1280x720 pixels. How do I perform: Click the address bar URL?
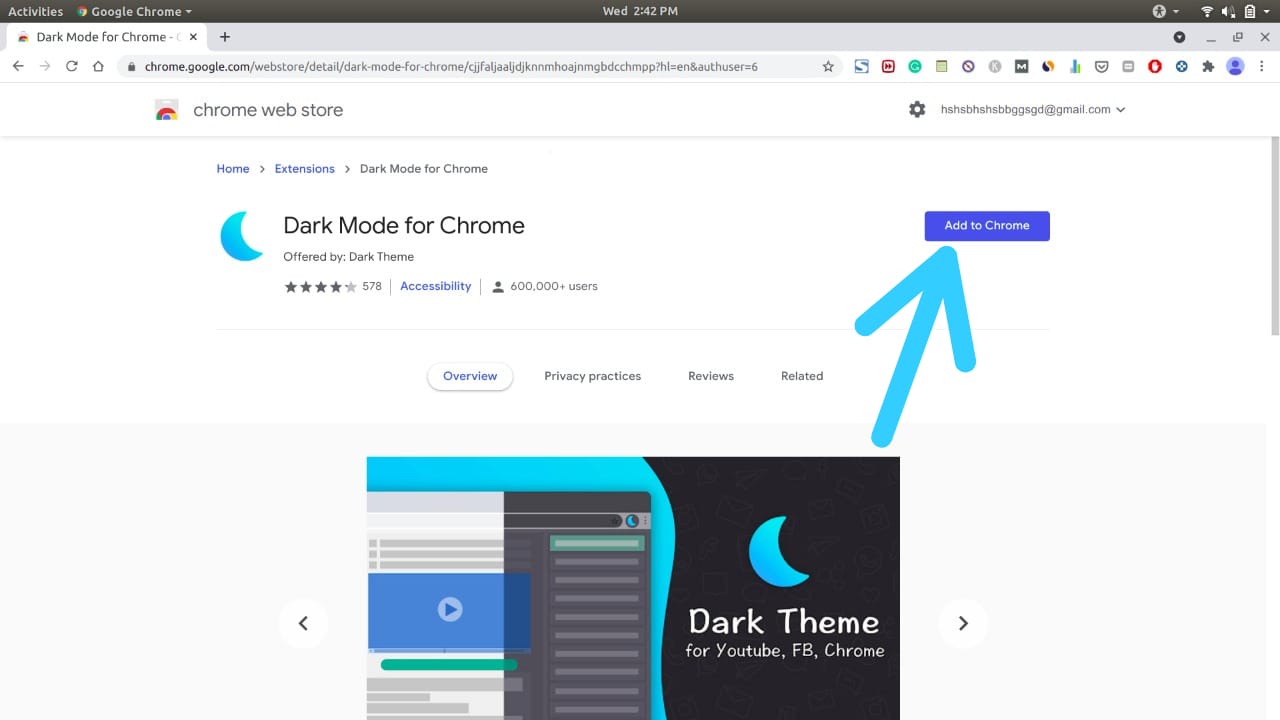coord(451,67)
